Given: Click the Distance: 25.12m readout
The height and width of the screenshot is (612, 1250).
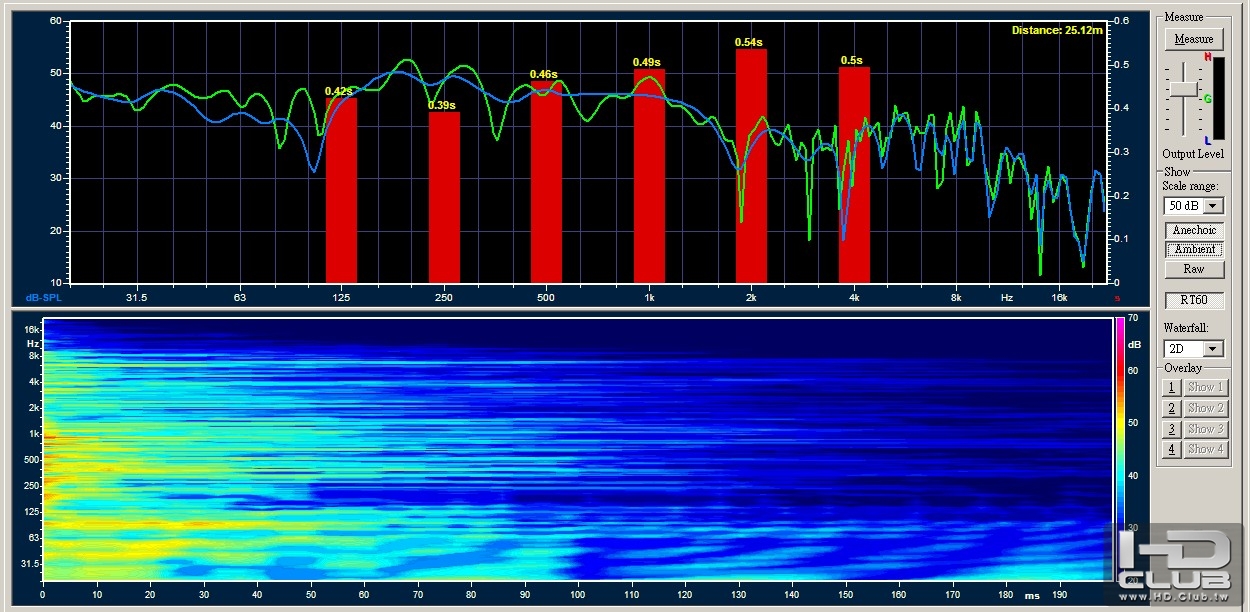Looking at the screenshot, I should 1056,30.
